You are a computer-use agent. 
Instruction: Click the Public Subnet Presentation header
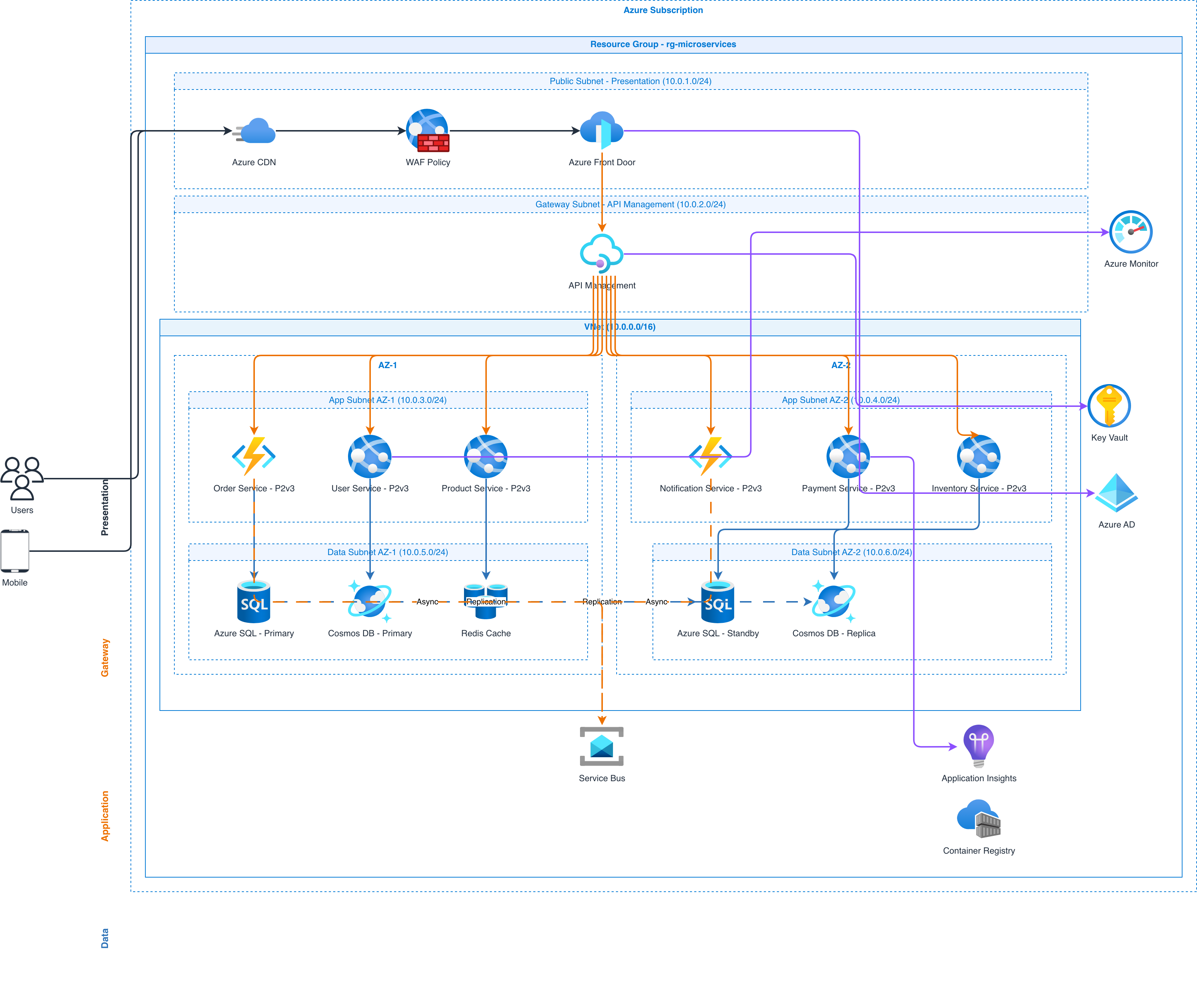[x=630, y=81]
